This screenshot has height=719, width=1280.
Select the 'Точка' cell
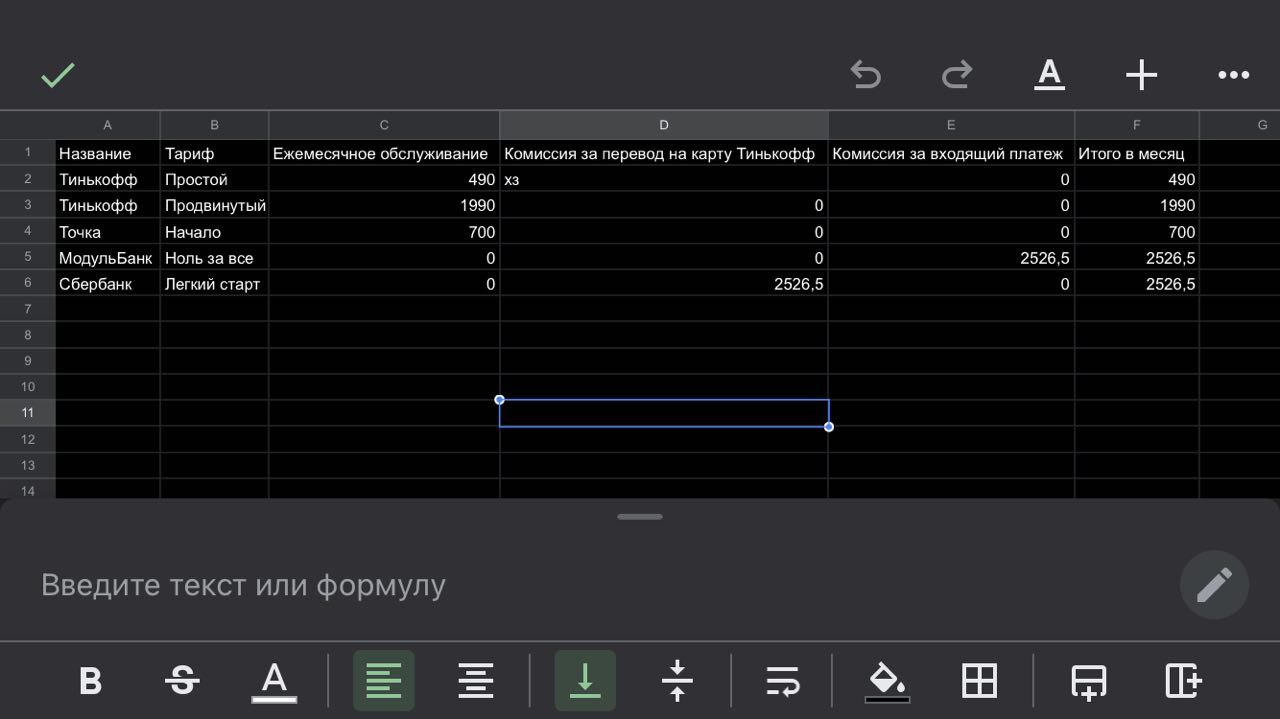tap(108, 231)
